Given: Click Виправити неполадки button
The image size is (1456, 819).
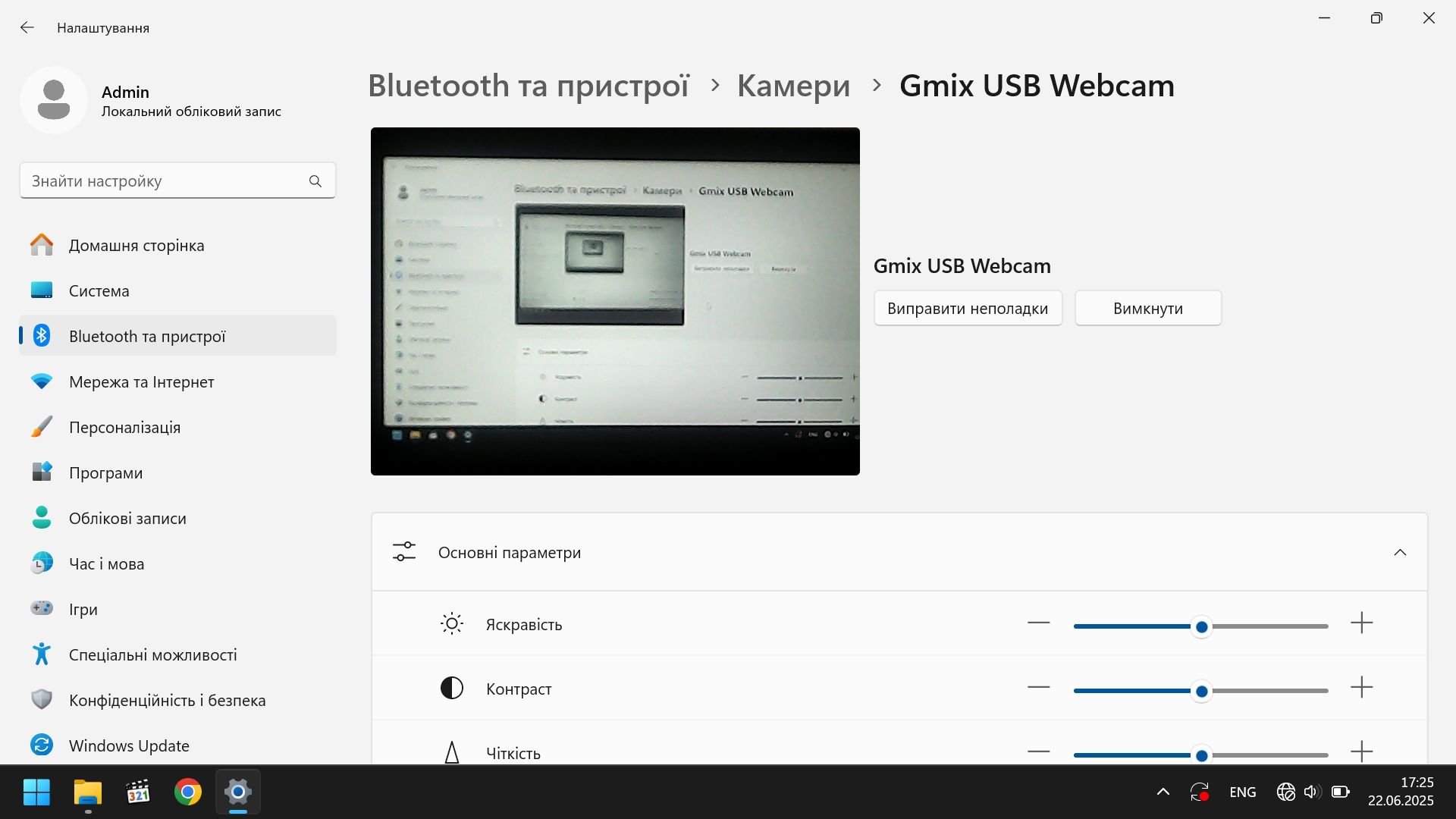Looking at the screenshot, I should click(968, 308).
